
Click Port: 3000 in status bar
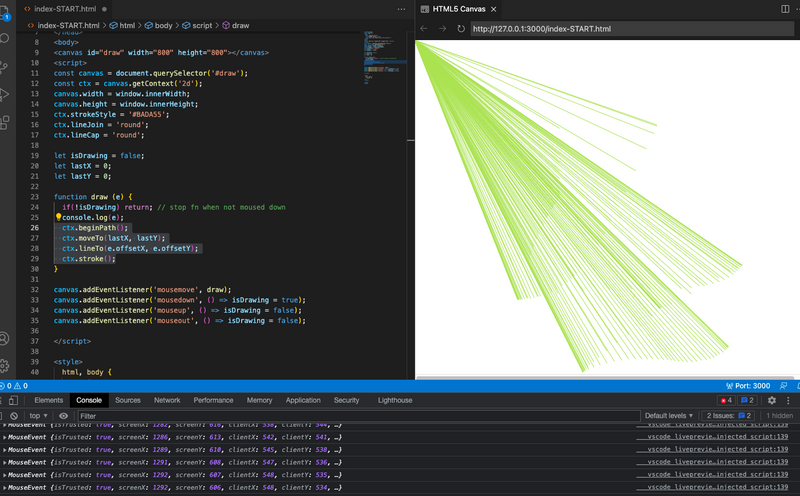(746, 386)
